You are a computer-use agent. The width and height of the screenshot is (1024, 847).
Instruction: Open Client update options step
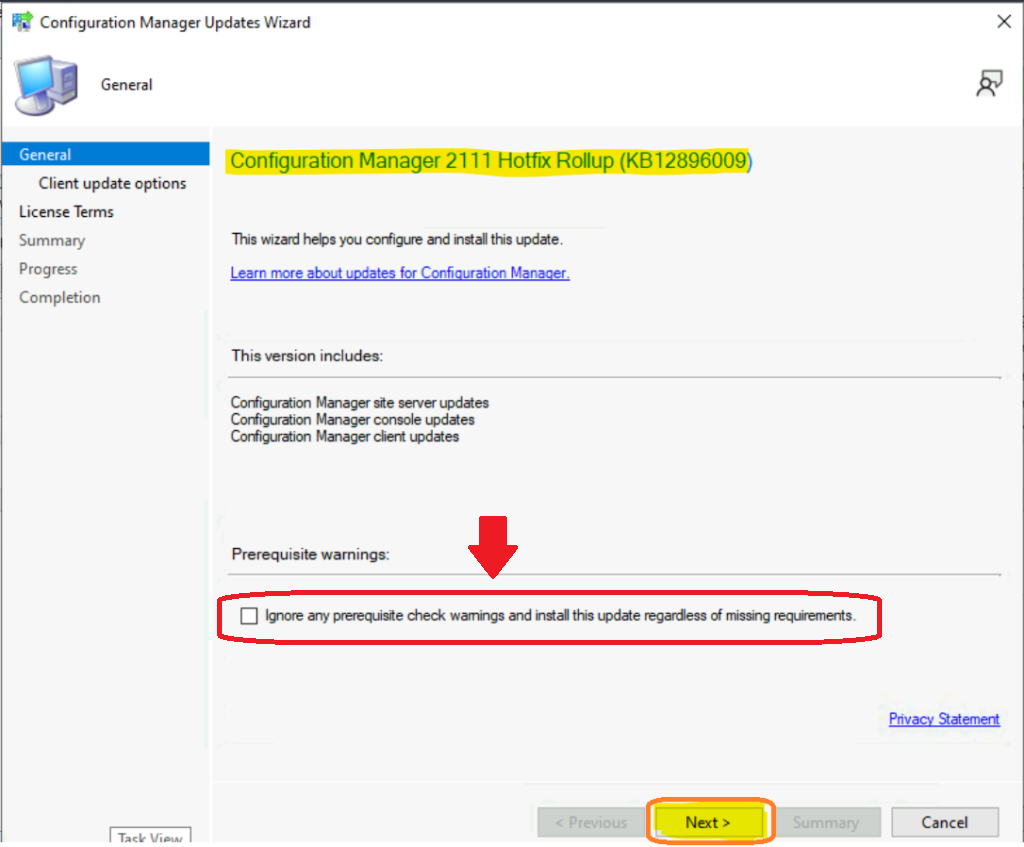[112, 184]
